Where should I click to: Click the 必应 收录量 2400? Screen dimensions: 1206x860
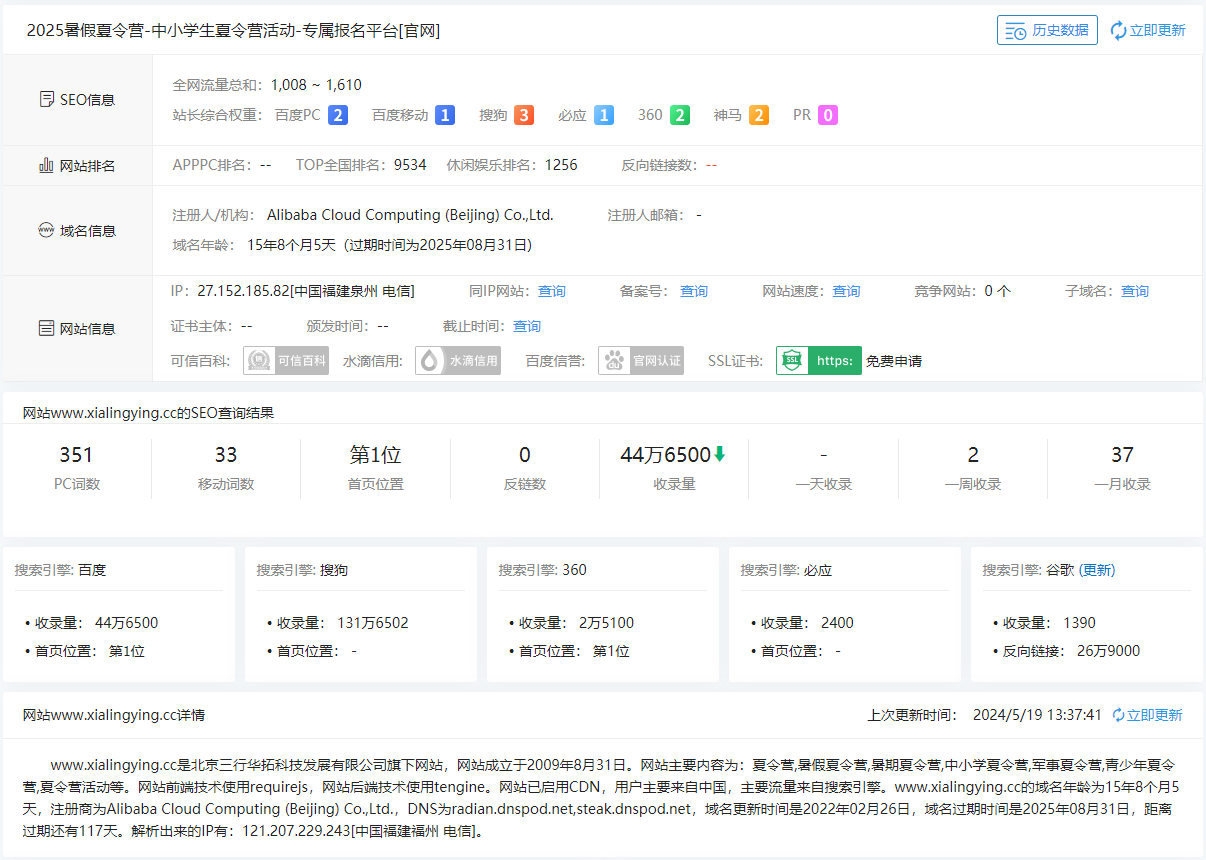tap(837, 623)
